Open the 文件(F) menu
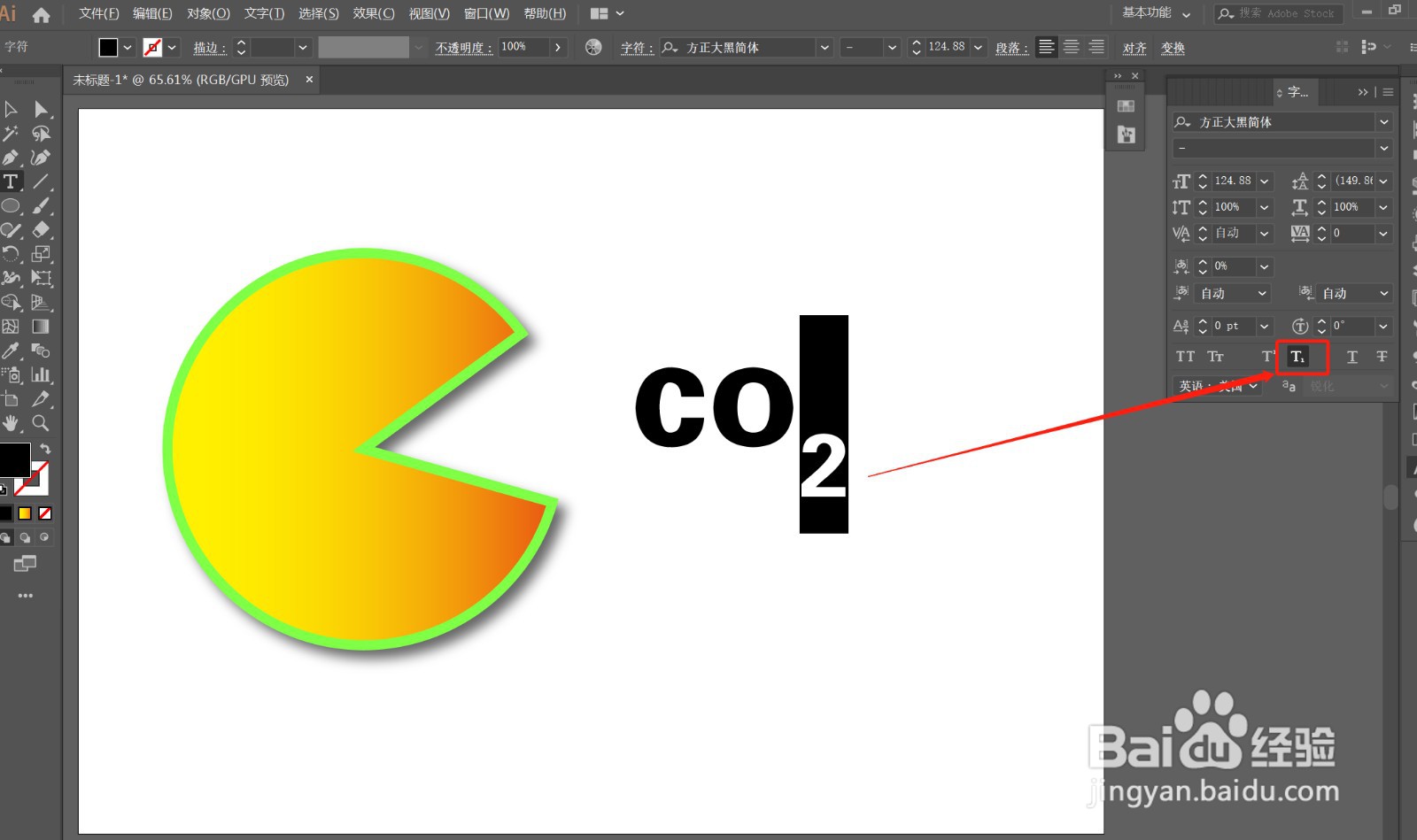The width and height of the screenshot is (1417, 840). pyautogui.click(x=98, y=13)
